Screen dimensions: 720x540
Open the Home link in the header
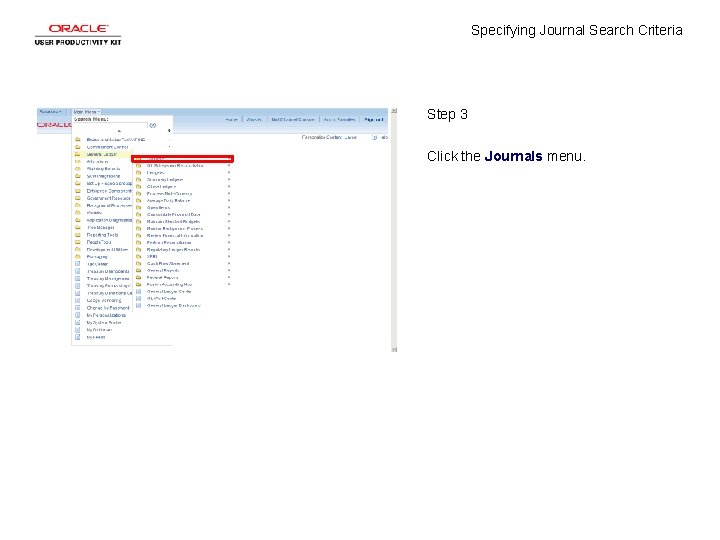coord(231,119)
